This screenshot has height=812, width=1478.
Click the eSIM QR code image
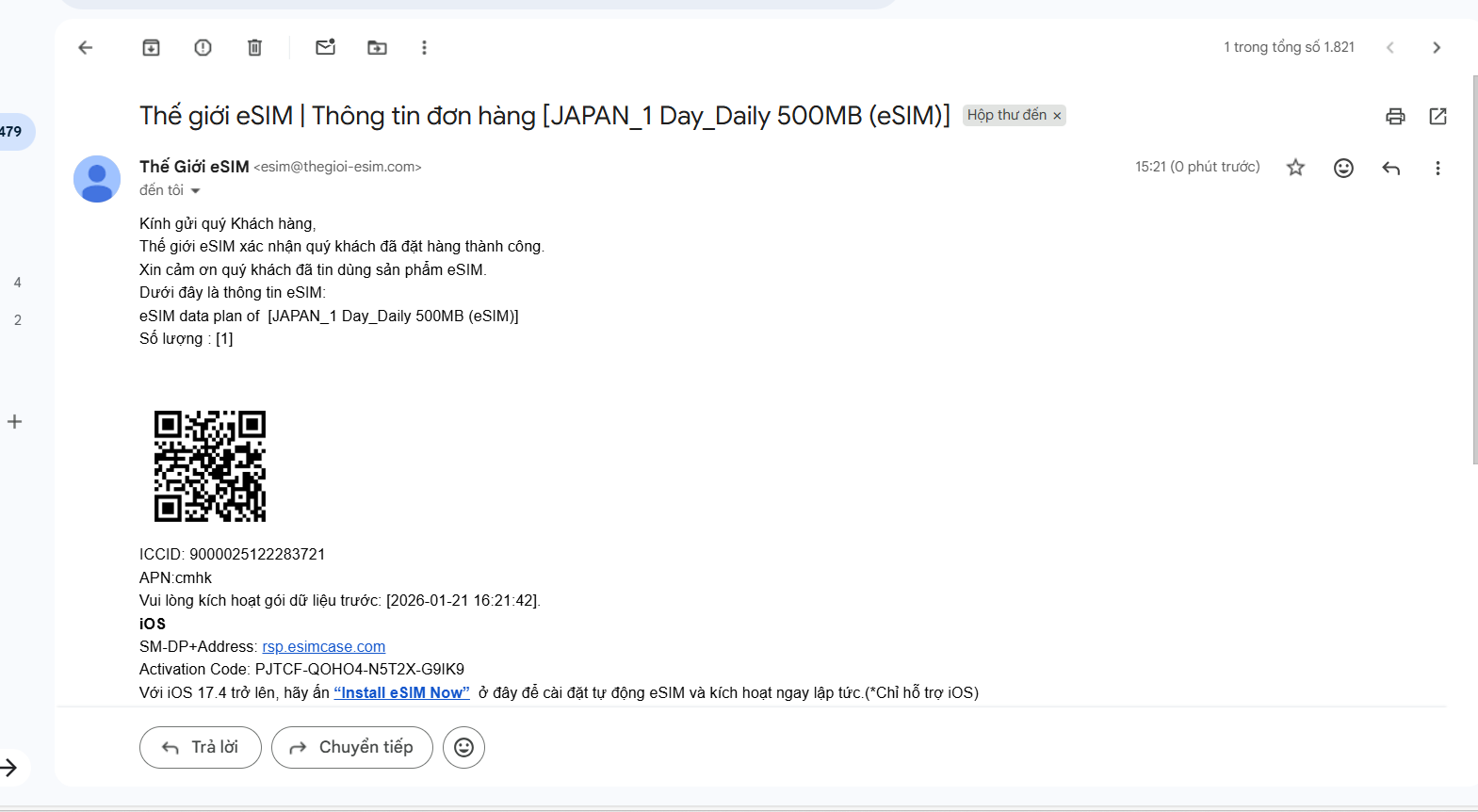(x=210, y=466)
